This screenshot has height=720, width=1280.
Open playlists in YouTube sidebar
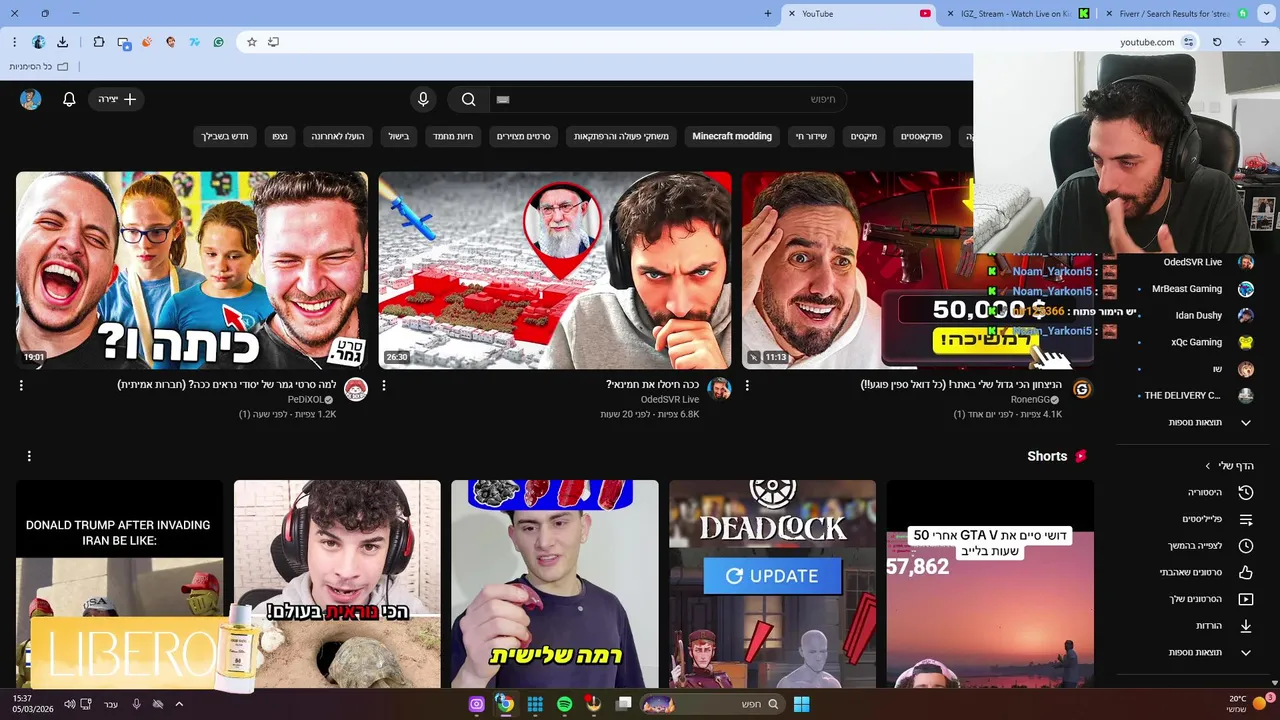(x=1218, y=519)
